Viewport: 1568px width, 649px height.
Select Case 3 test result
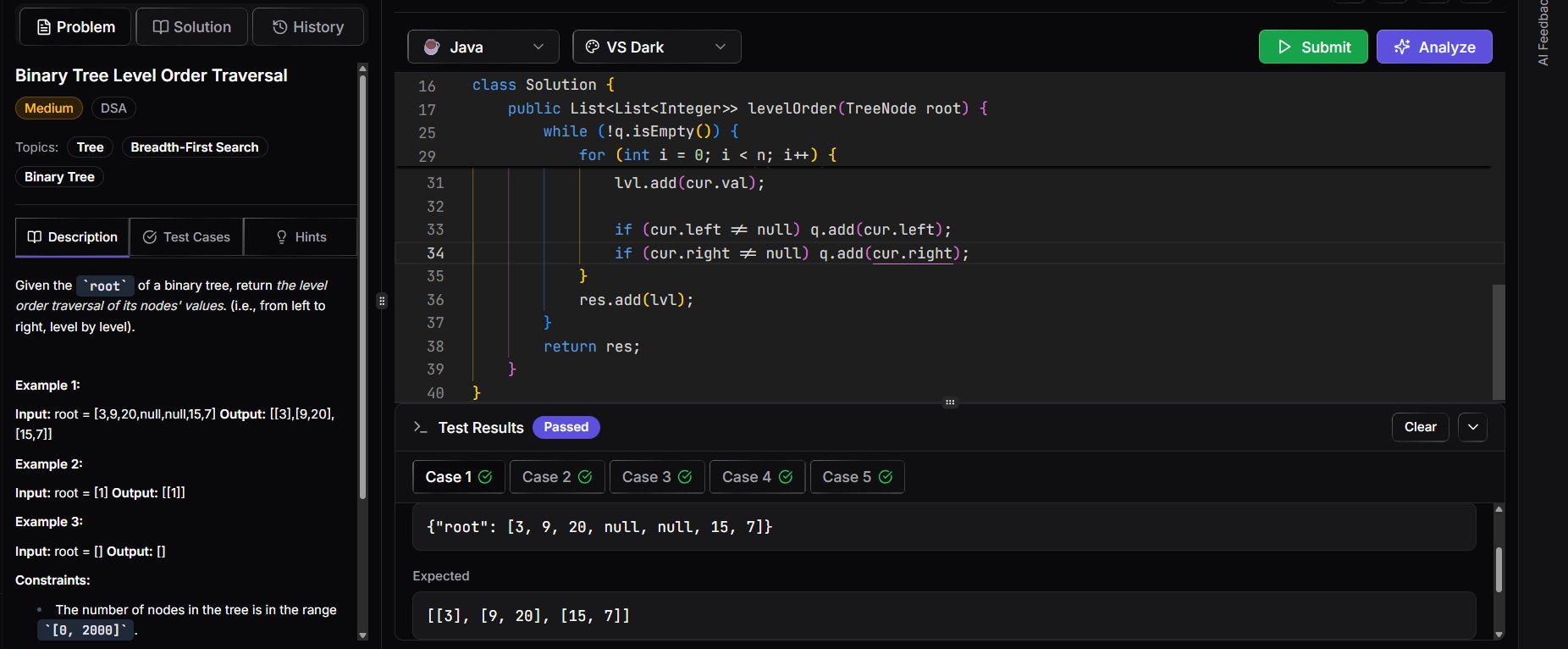click(x=656, y=477)
